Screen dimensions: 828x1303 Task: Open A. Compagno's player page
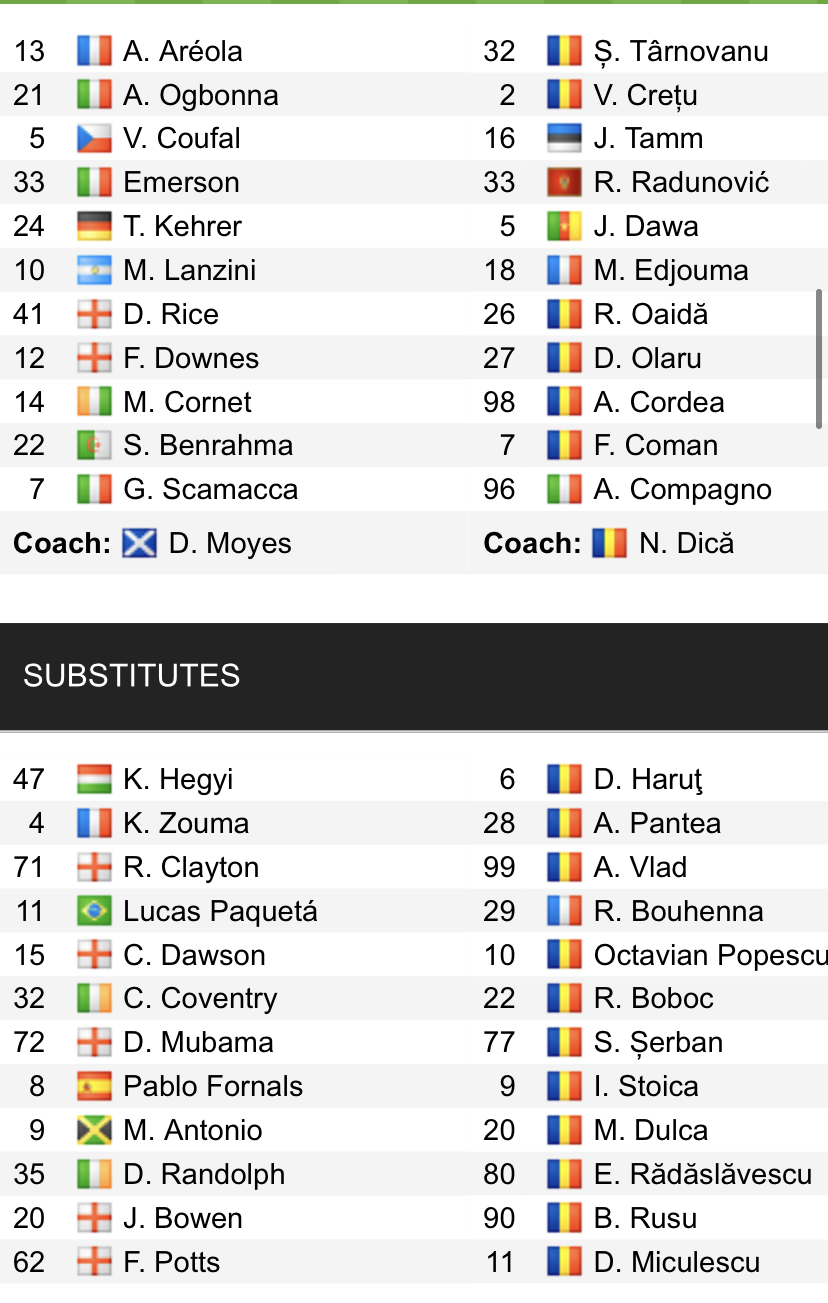pyautogui.click(x=682, y=490)
